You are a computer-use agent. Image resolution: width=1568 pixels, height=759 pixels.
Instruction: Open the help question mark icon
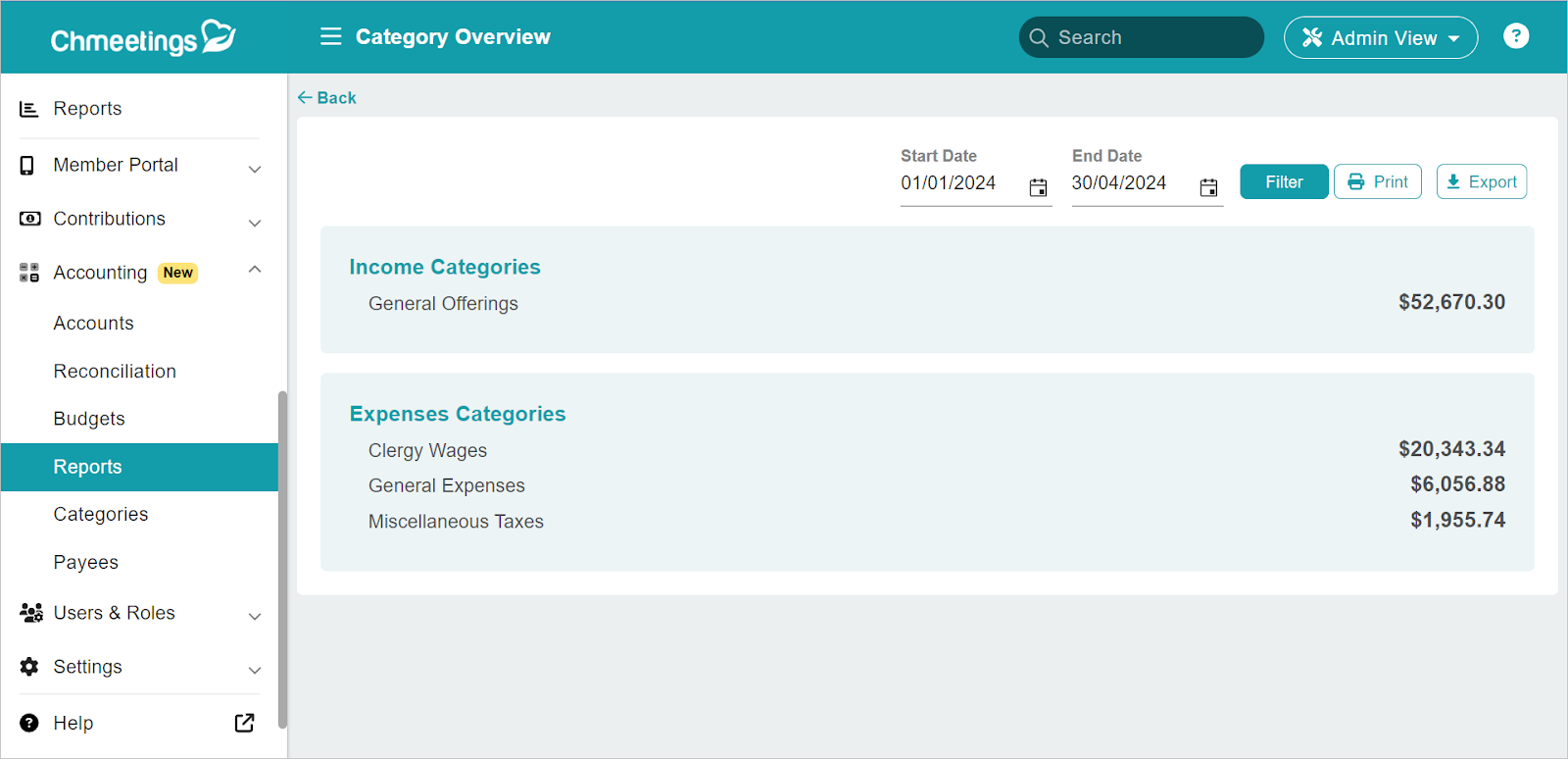pos(1515,36)
